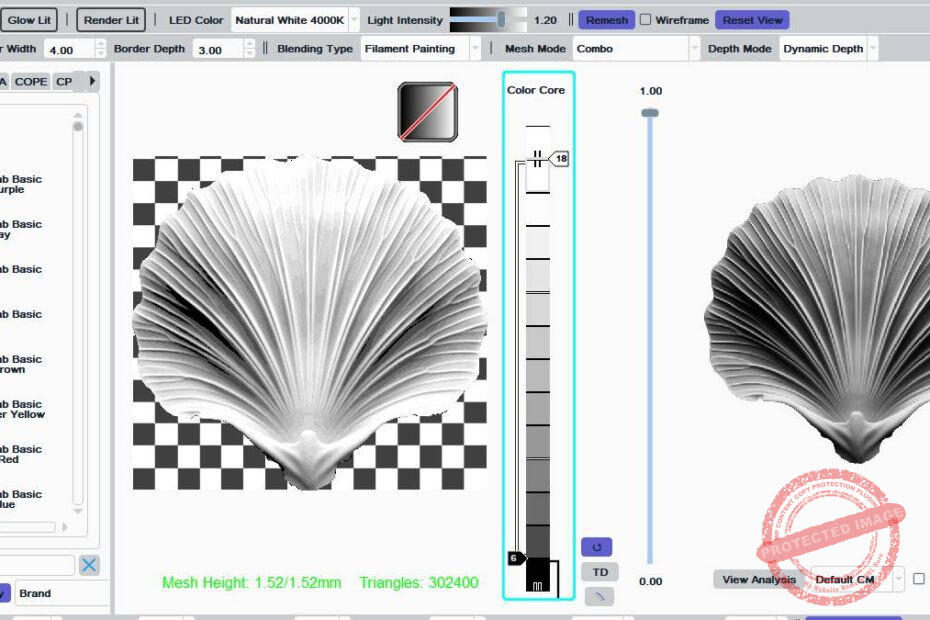Click the blue X clear-filter icon

click(x=89, y=565)
